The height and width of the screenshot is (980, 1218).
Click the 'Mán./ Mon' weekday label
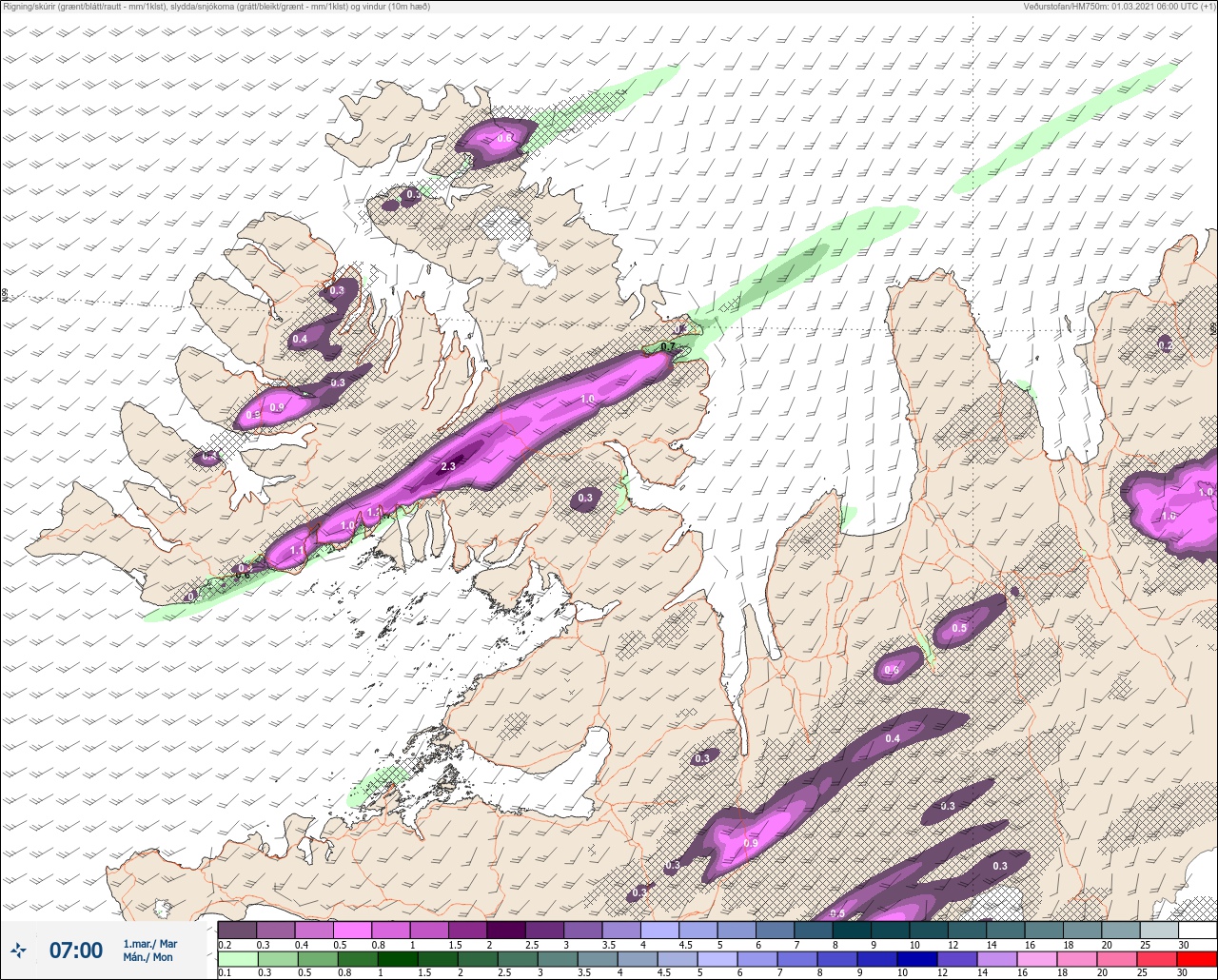[x=147, y=957]
